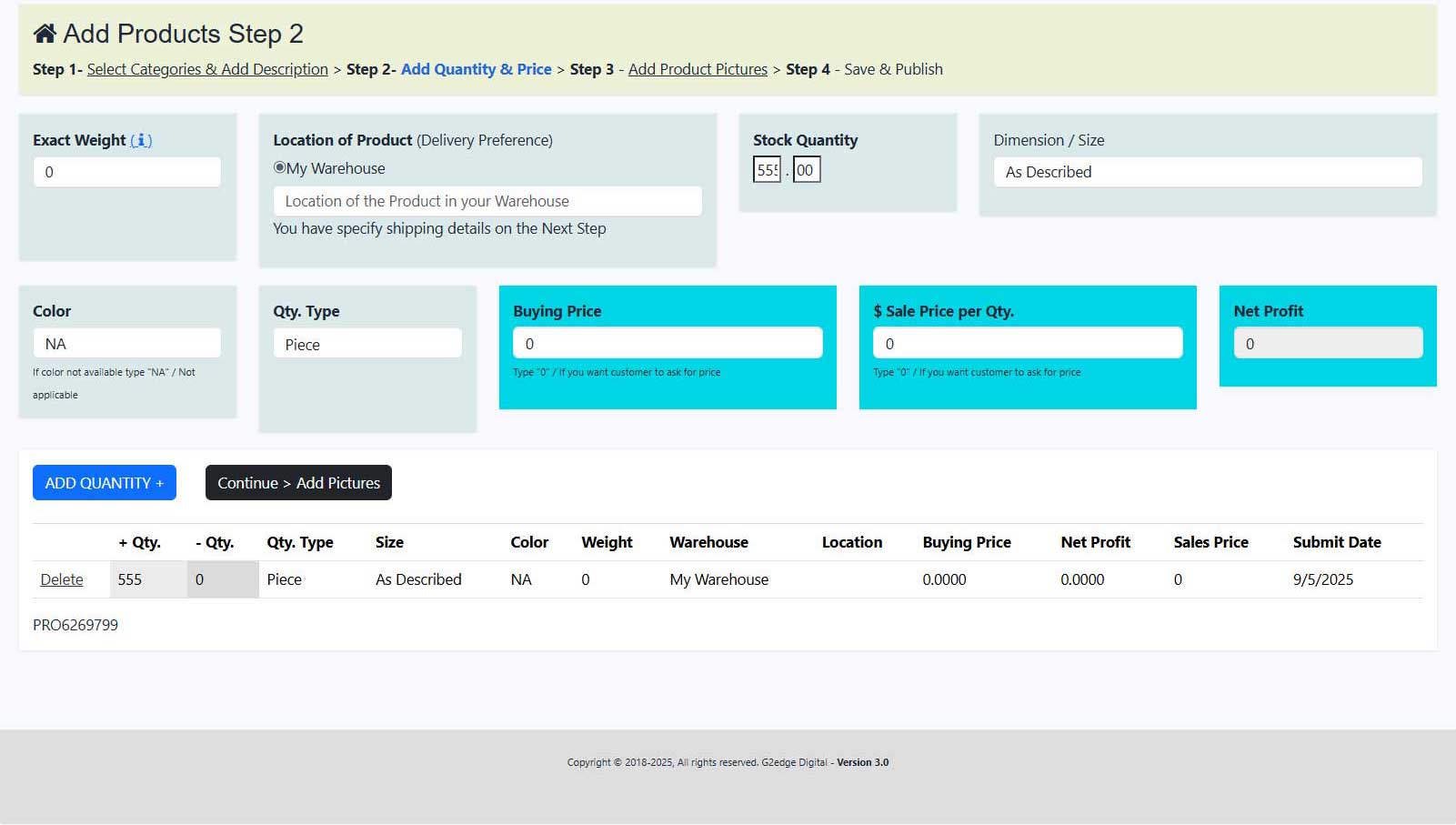
Task: Open the Exact Weight info icon
Action: point(141,140)
